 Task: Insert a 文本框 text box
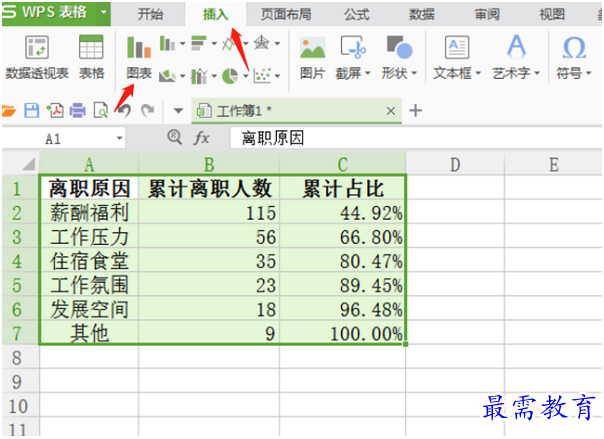tap(457, 57)
